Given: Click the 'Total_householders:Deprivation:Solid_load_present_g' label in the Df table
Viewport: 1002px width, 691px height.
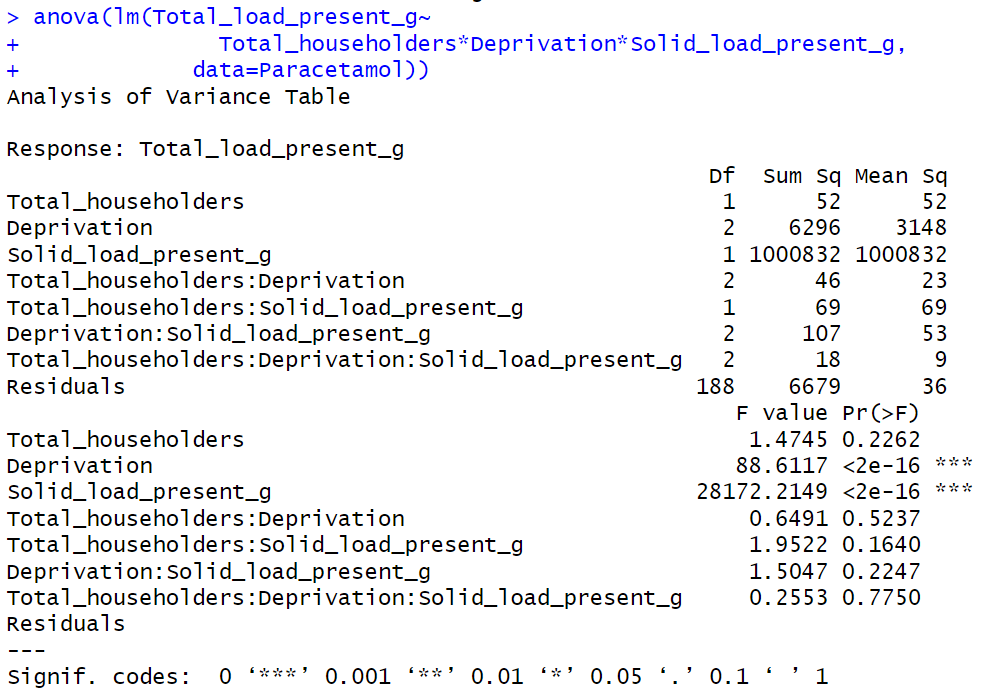Looking at the screenshot, I should (344, 361).
